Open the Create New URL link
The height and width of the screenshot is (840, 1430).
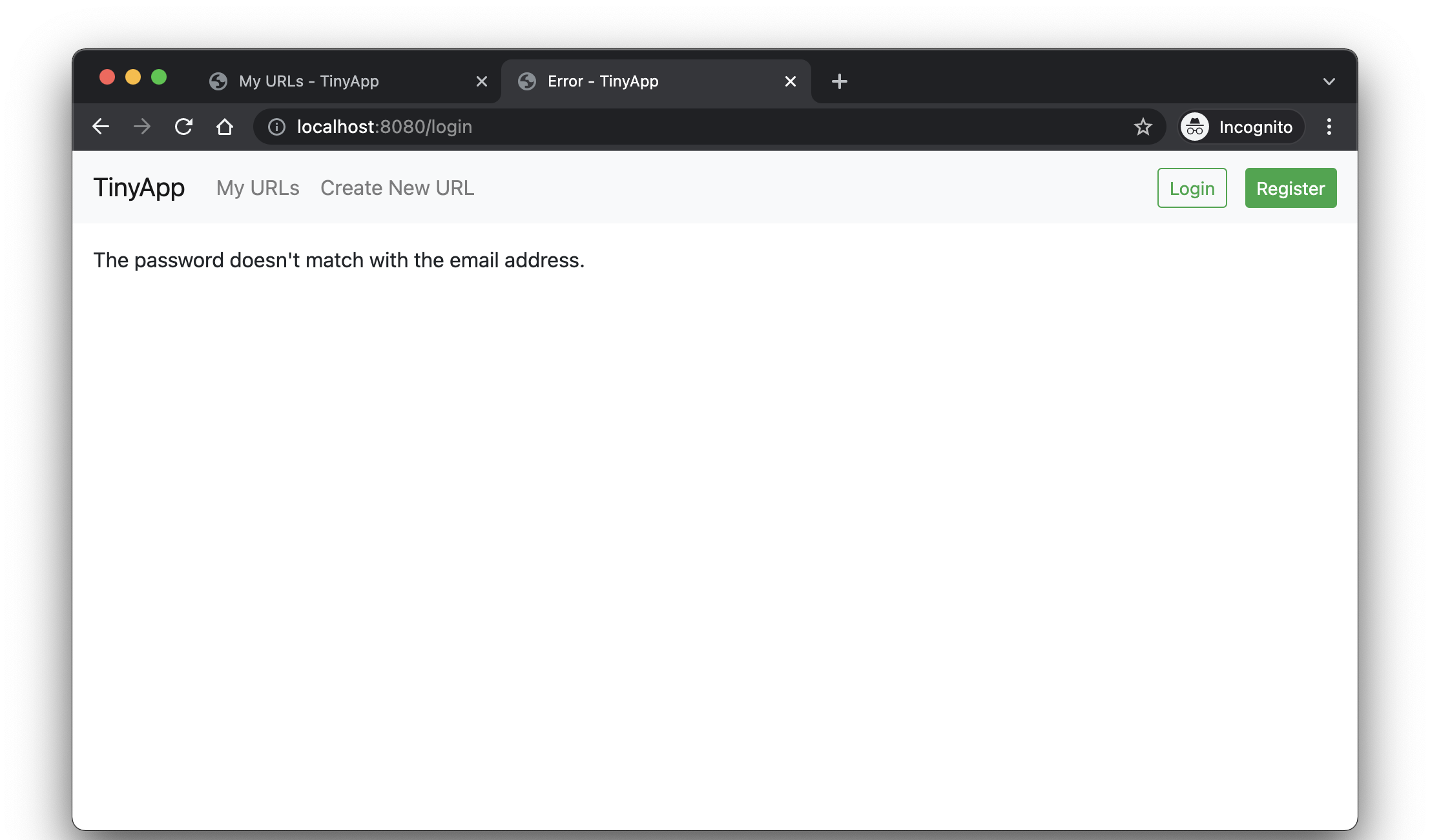(x=397, y=188)
